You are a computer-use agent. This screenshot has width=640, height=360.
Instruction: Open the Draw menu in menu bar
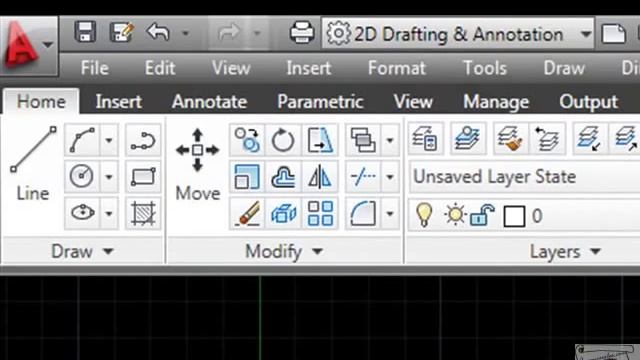pyautogui.click(x=564, y=68)
